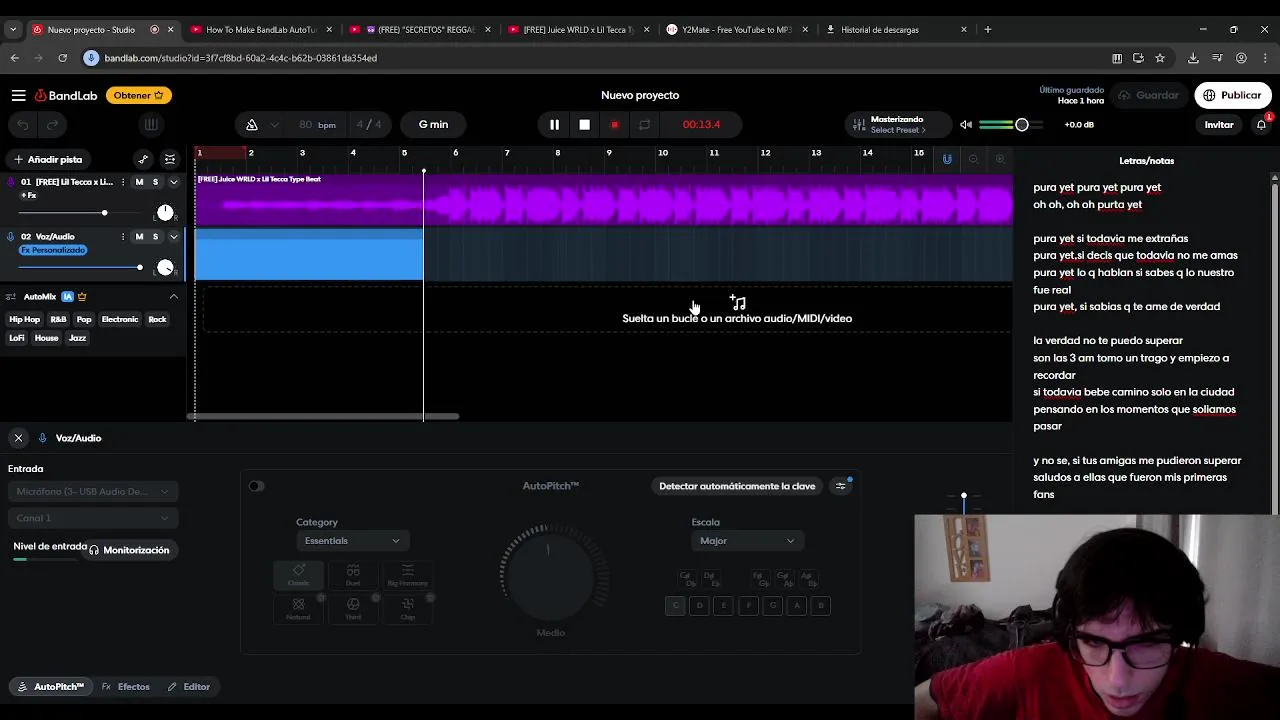Mute track 02 Voz/Audio

tap(139, 237)
